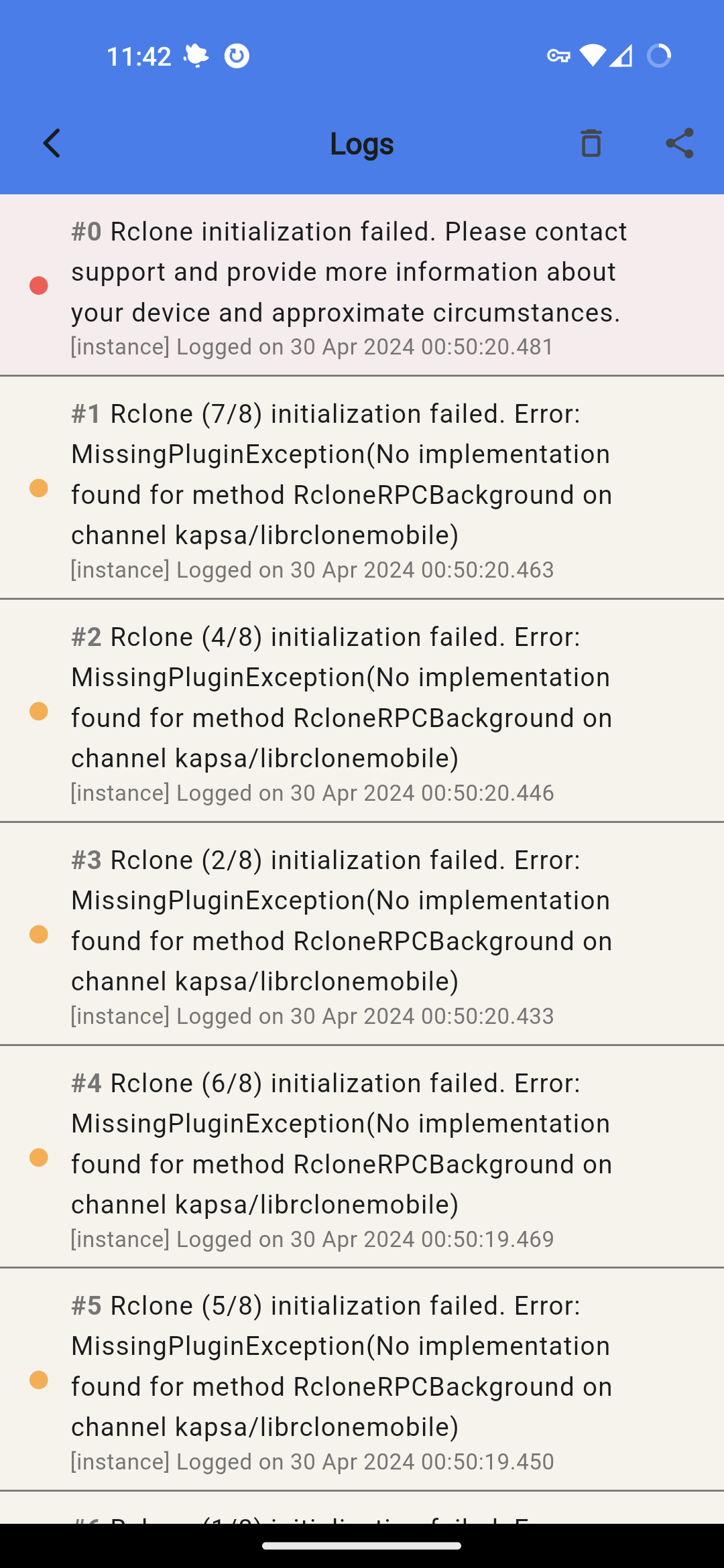Select log #2 Rclone (4/8) entry

(362, 711)
